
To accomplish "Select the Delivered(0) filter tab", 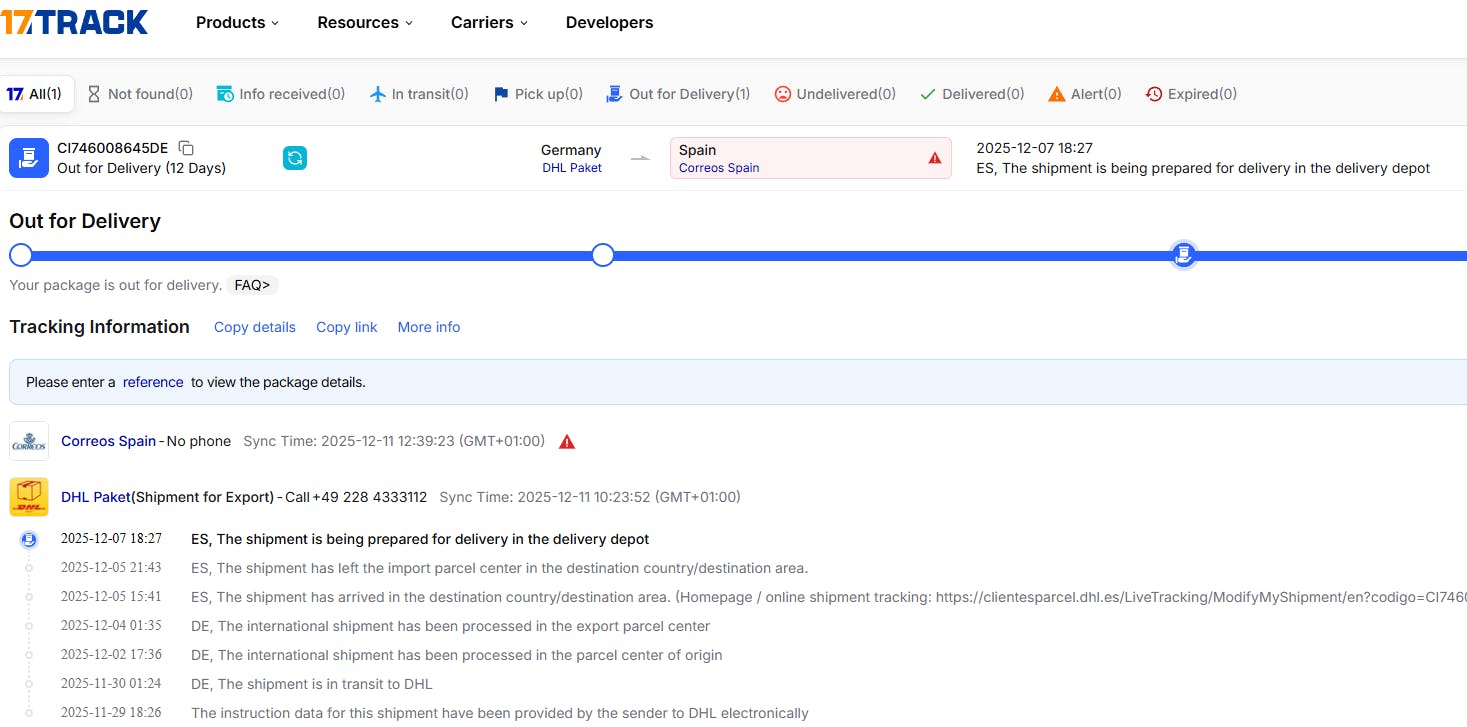I will [972, 94].
